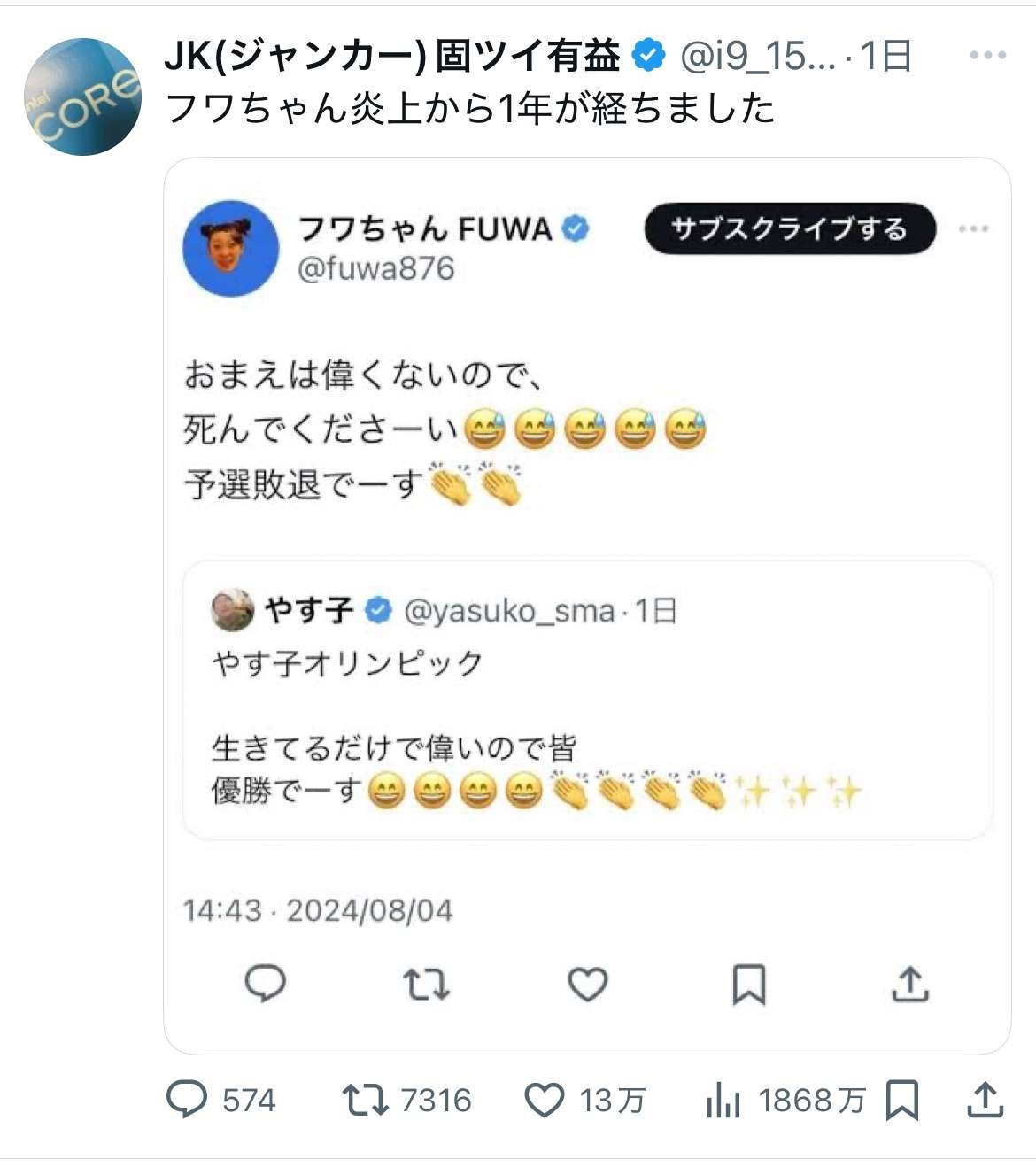1036x1167 pixels.
Task: Open more options in フワちゃん screenshot
Action: pos(973,229)
